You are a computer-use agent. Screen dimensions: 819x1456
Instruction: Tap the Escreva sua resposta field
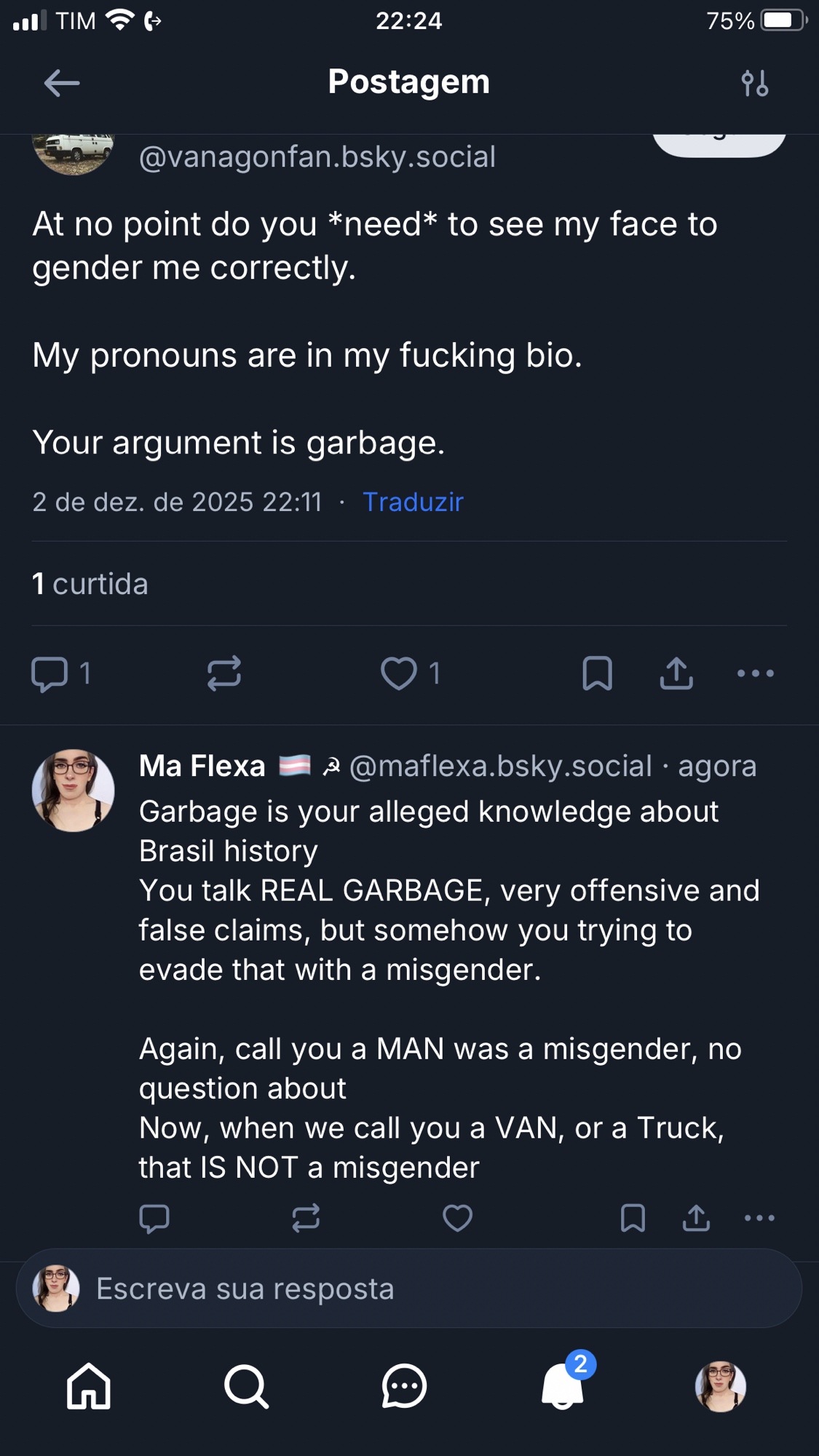(409, 1289)
